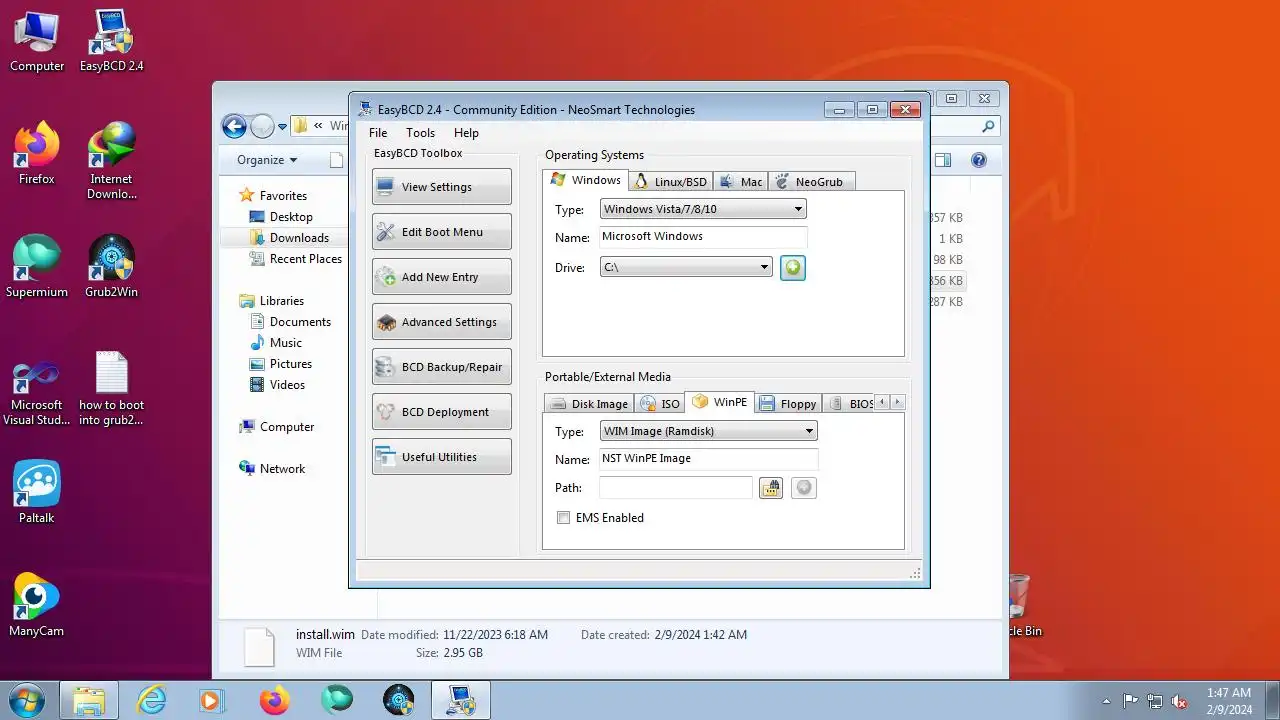Click the grayed add button beside Path
This screenshot has height=720, width=1280.
pyautogui.click(x=804, y=488)
